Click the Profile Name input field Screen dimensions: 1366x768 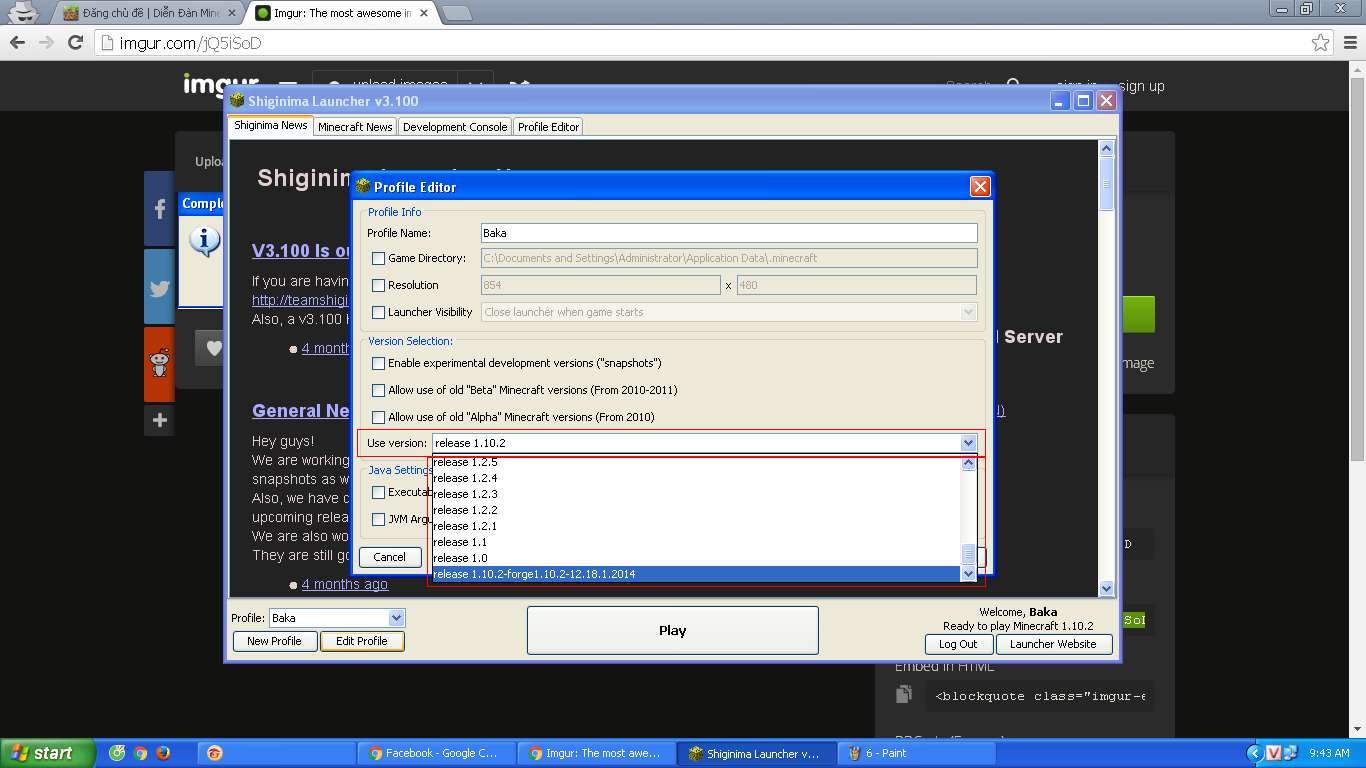coord(729,233)
